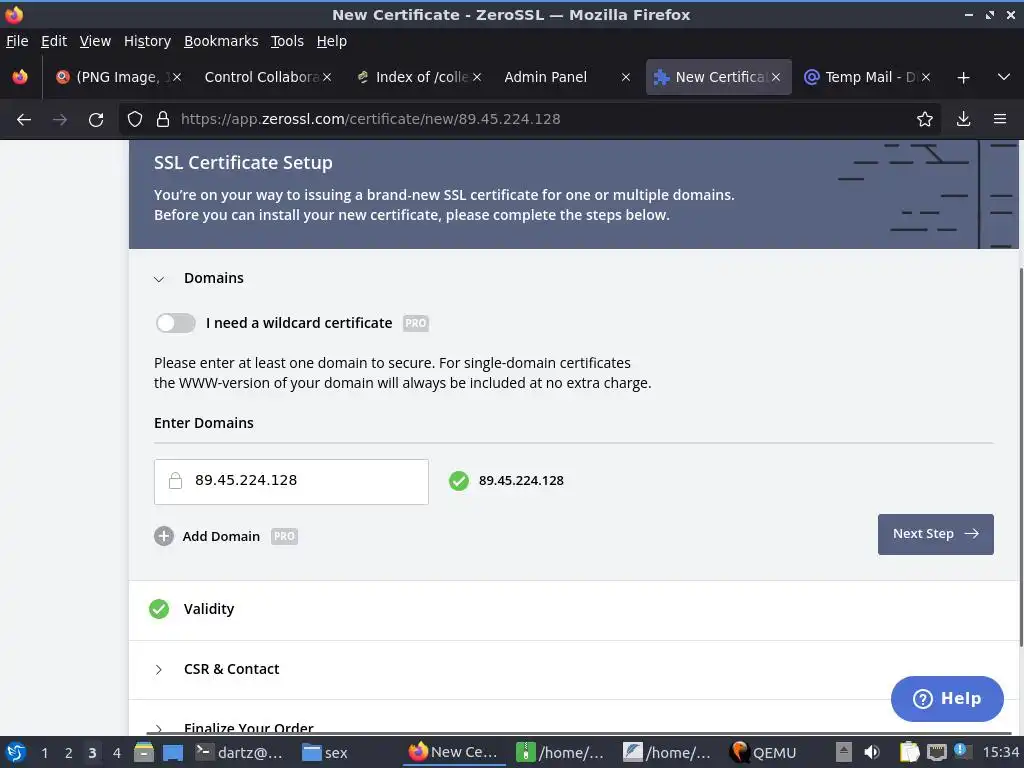Open the archive /home taskbar item
The width and height of the screenshot is (1024, 768).
pos(560,753)
